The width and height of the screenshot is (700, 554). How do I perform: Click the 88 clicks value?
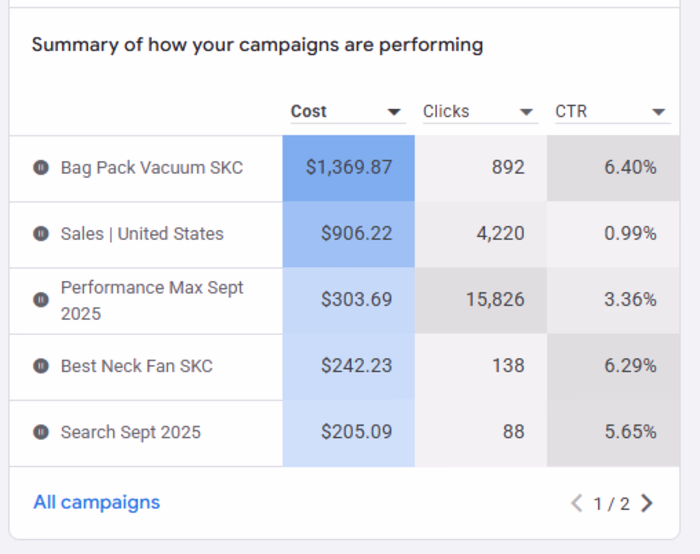coord(513,432)
